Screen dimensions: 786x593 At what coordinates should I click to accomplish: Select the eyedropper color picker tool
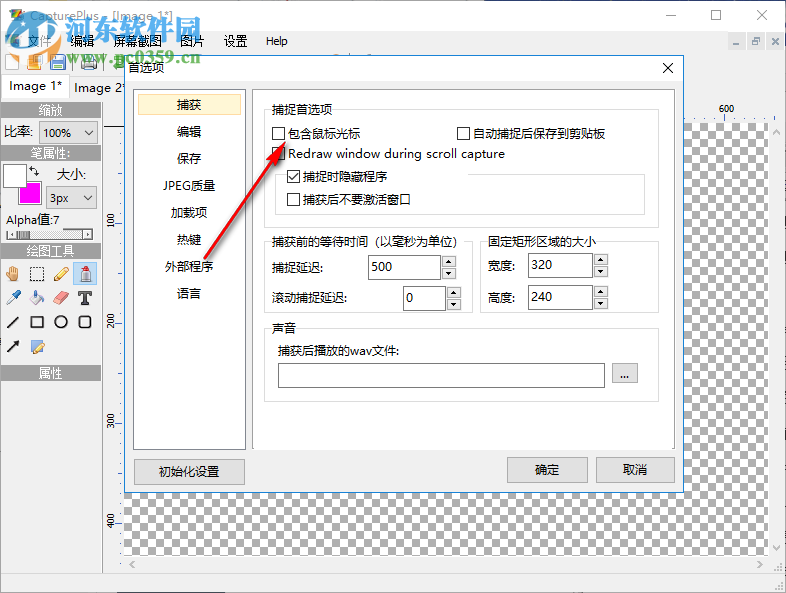tap(13, 298)
